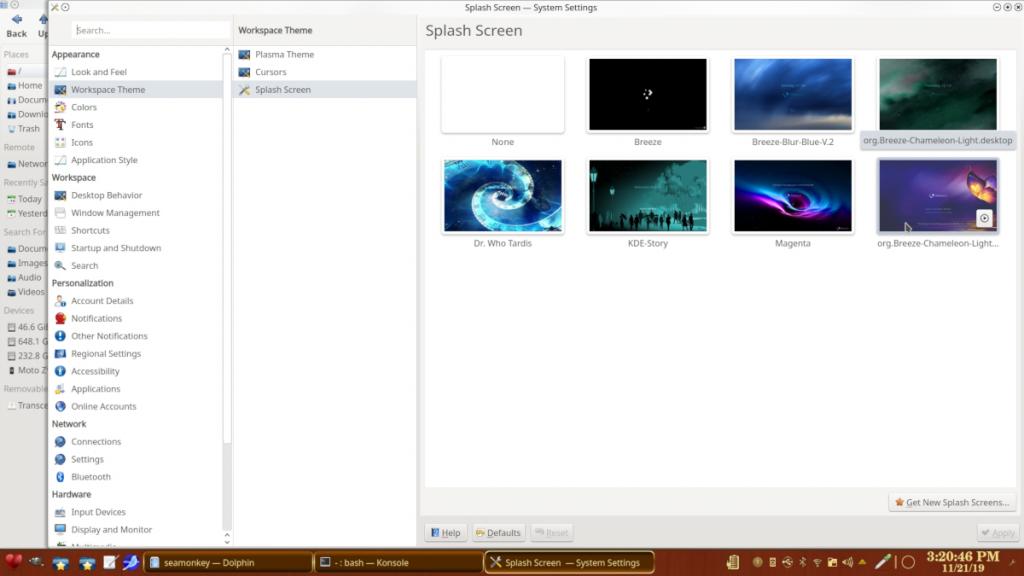Open Online Accounts settings
This screenshot has width=1024, height=576.
(103, 406)
